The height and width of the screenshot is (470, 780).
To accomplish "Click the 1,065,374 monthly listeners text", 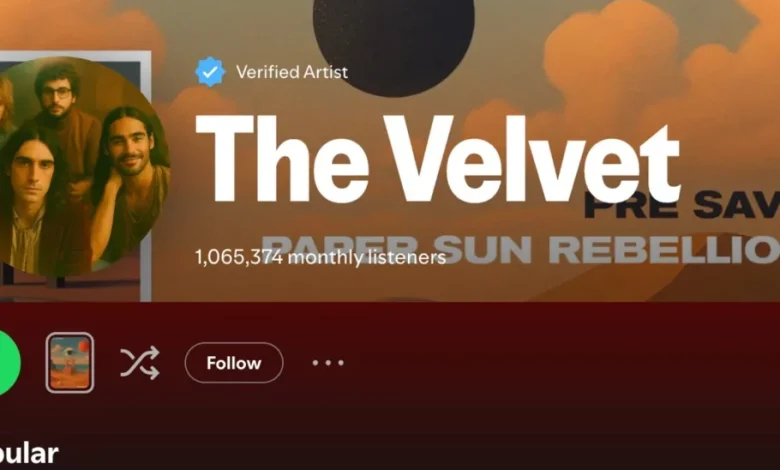I will point(320,257).
